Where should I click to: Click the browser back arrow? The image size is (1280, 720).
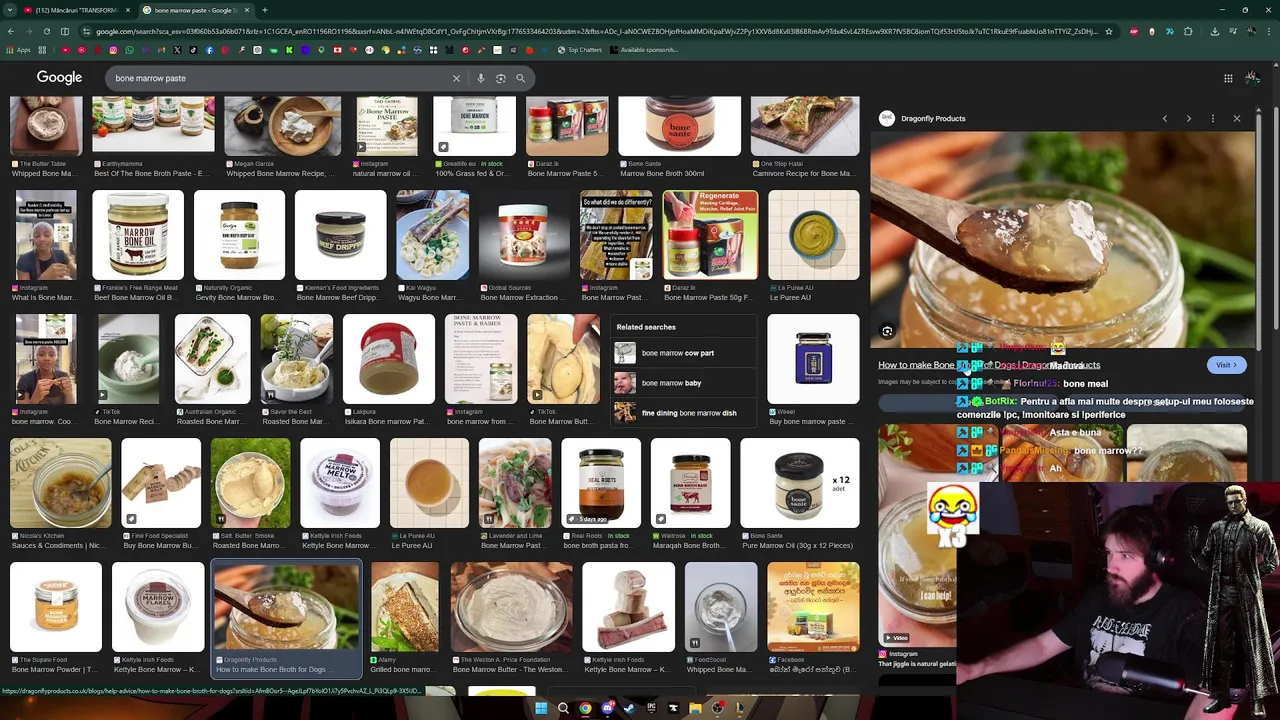[x=10, y=31]
